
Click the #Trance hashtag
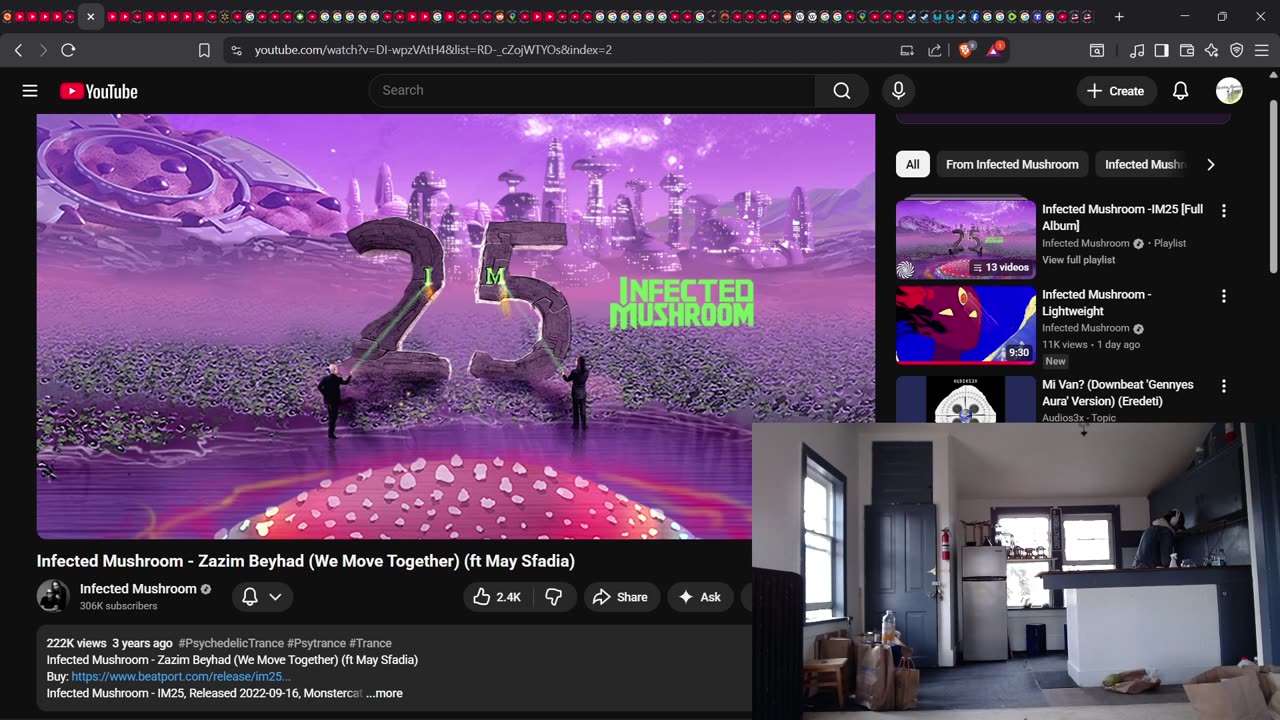[x=370, y=643]
